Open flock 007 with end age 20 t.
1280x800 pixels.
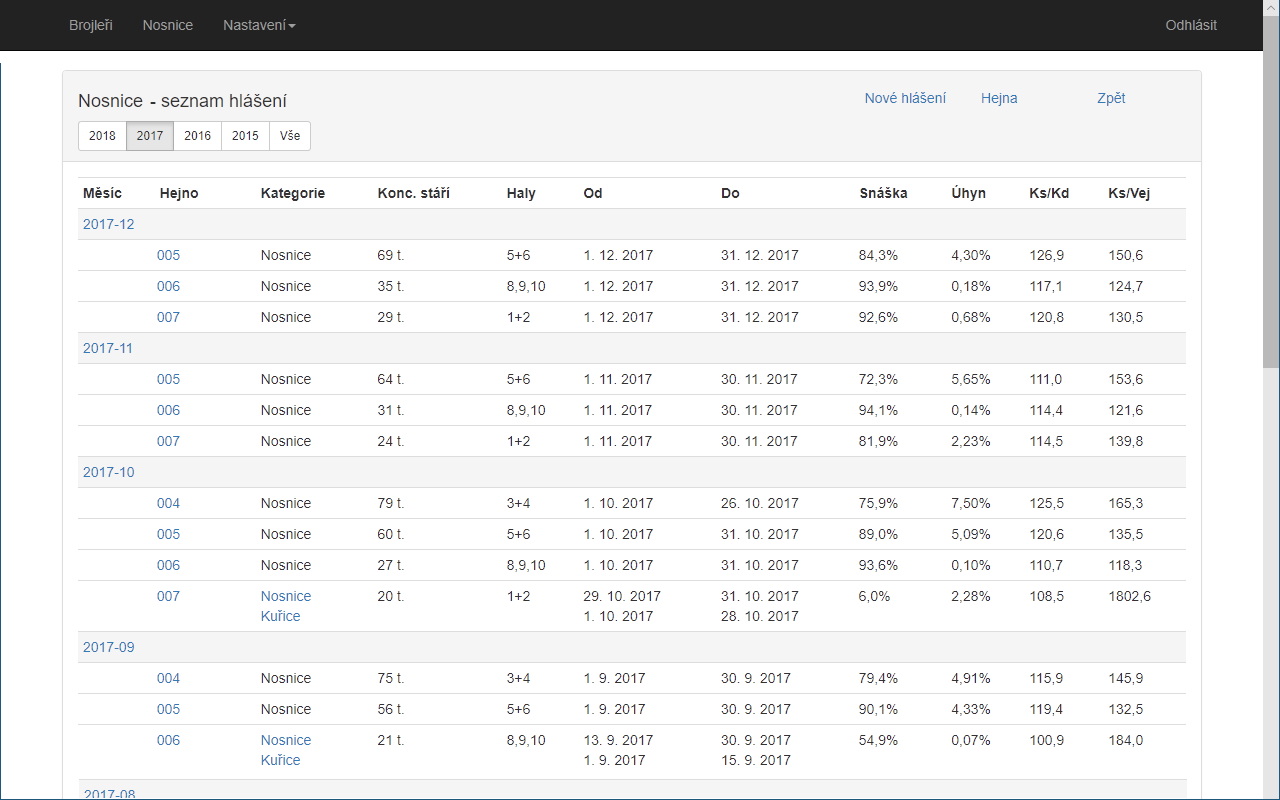click(168, 596)
